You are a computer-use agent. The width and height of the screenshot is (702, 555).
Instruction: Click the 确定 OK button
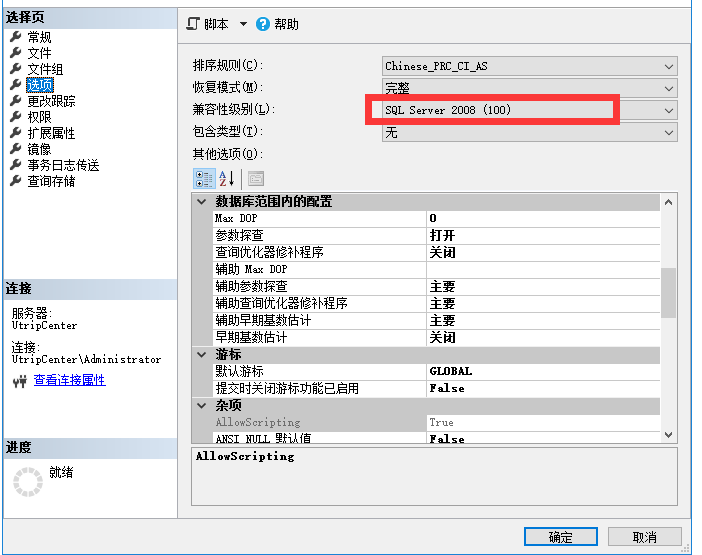pos(561,537)
